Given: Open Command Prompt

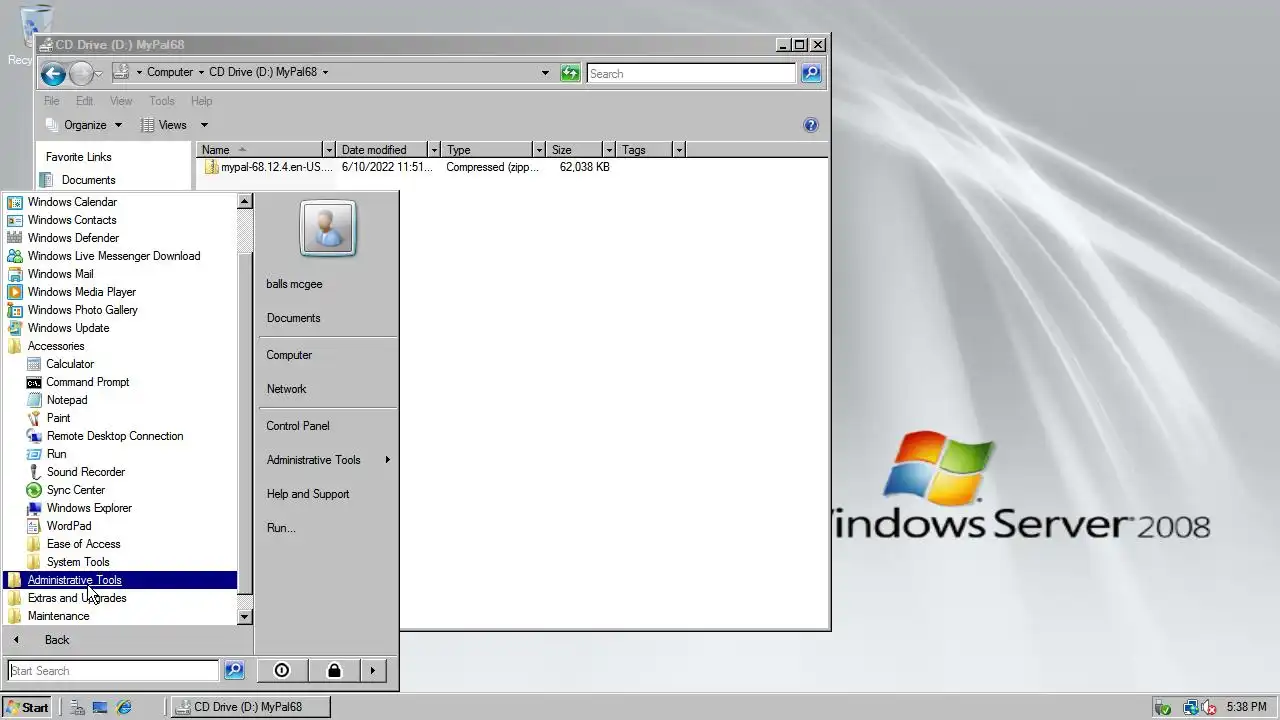Looking at the screenshot, I should tap(88, 382).
